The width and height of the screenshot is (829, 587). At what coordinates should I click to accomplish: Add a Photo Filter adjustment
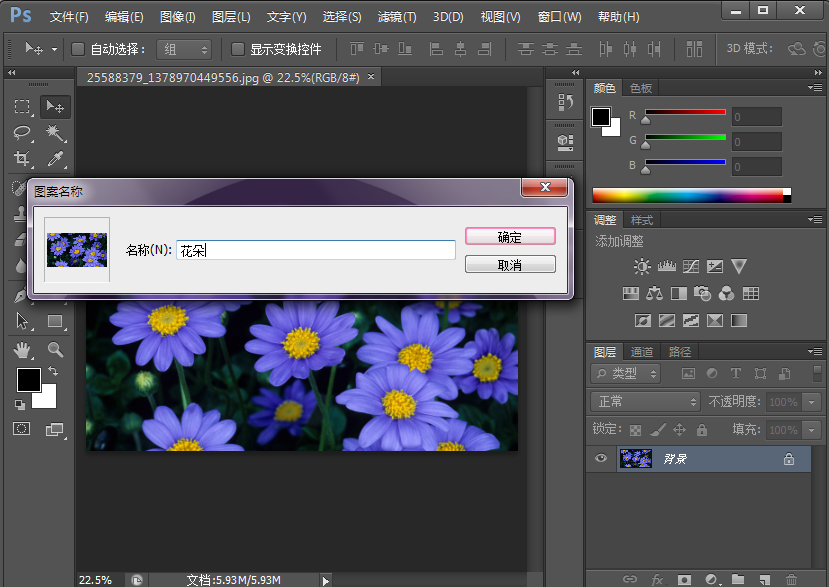coord(702,294)
